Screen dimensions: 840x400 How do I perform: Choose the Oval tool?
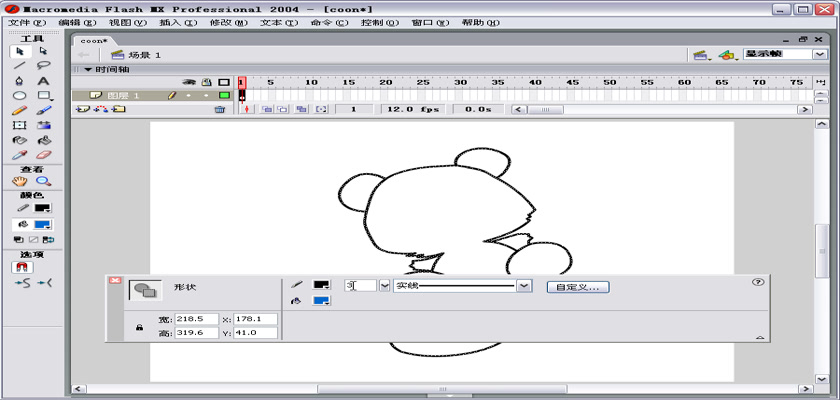click(x=20, y=96)
